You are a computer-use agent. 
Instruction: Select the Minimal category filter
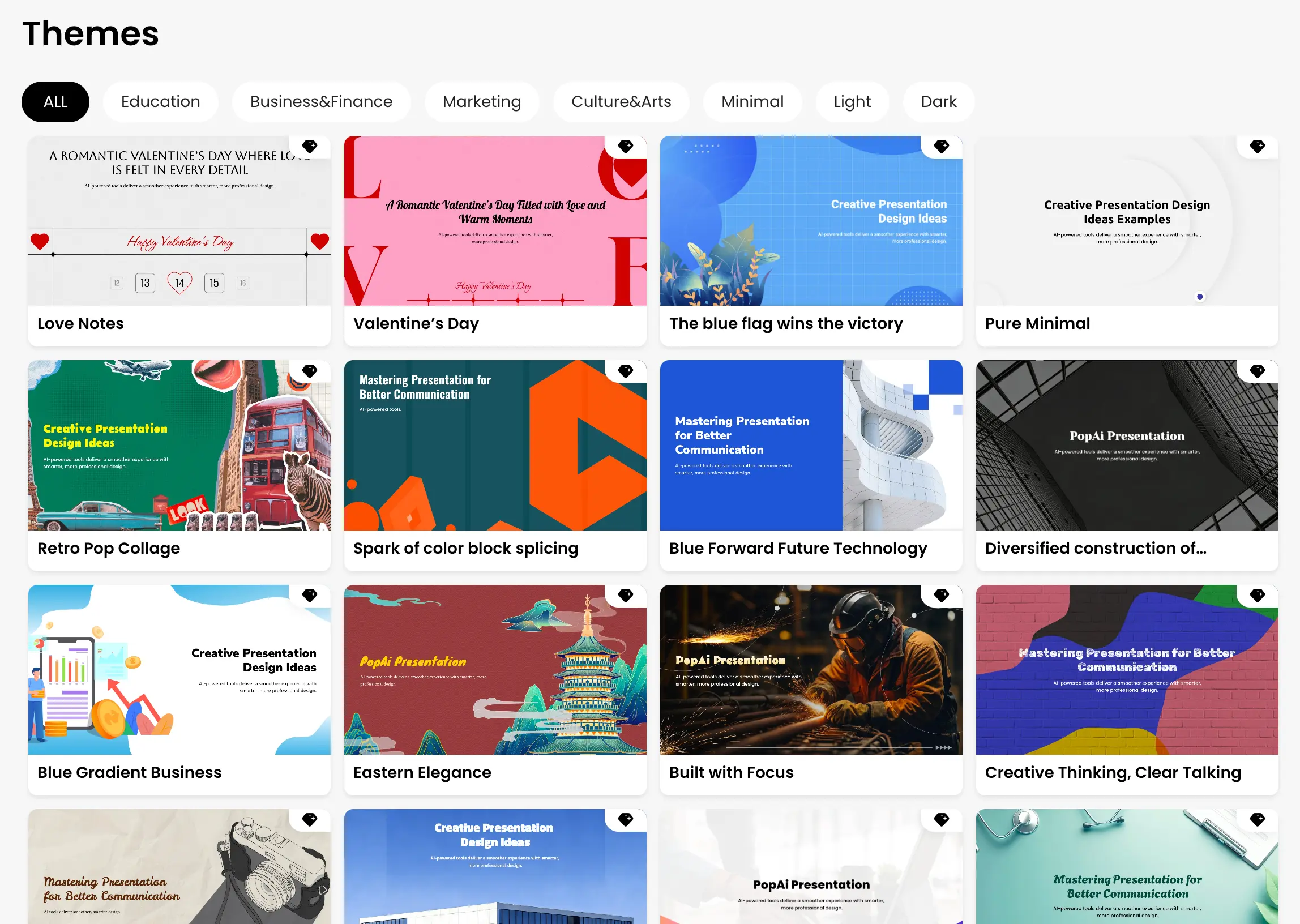(752, 101)
